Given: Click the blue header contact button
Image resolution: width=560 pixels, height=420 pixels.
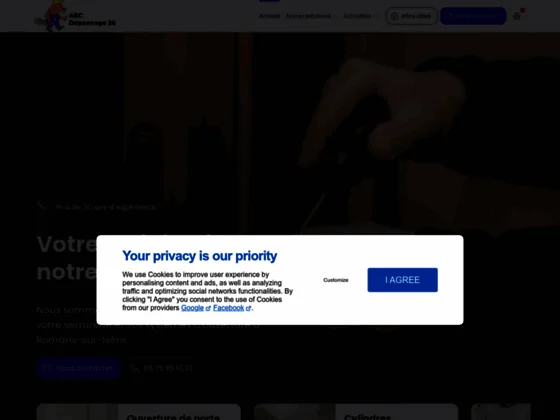Looking at the screenshot, I should [473, 16].
